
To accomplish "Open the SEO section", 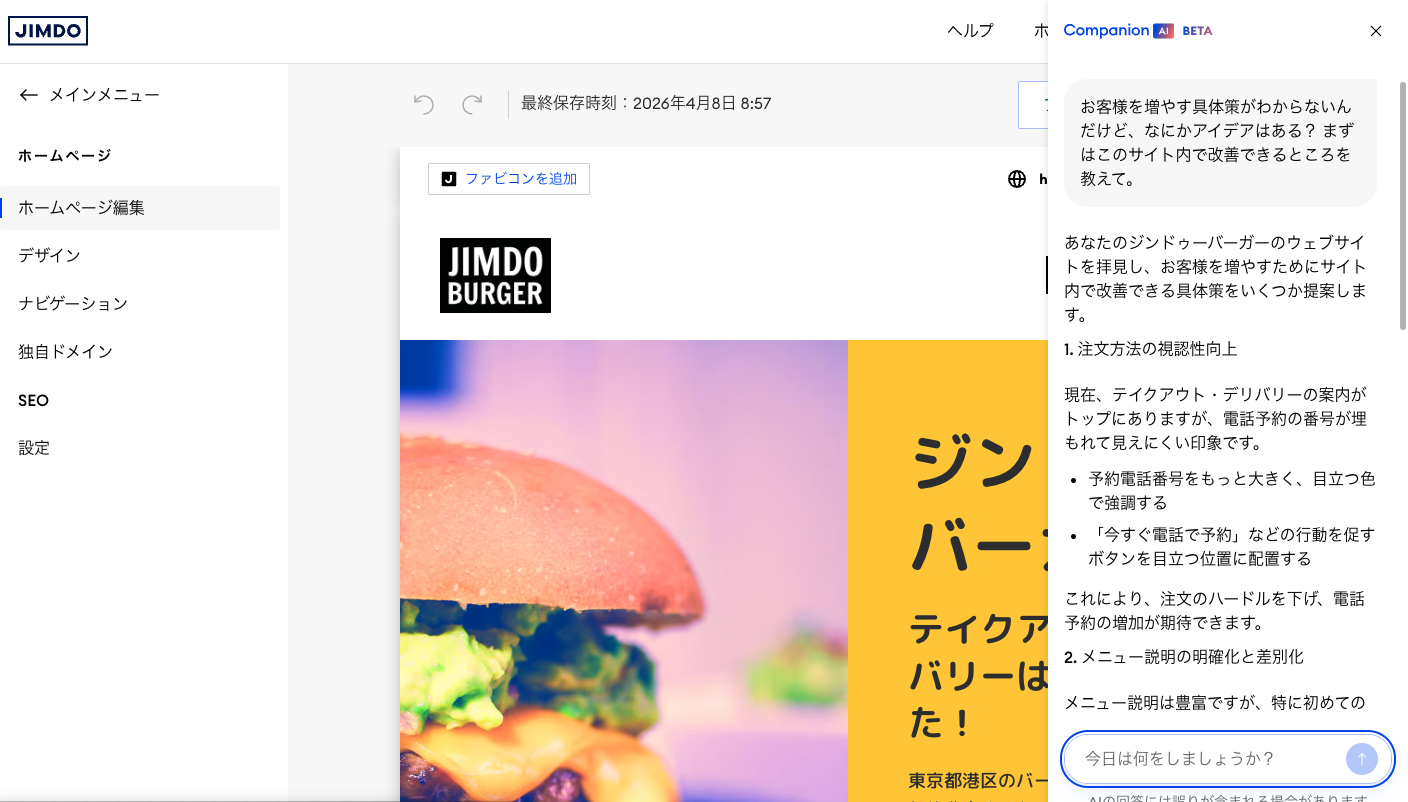I will [x=34, y=400].
